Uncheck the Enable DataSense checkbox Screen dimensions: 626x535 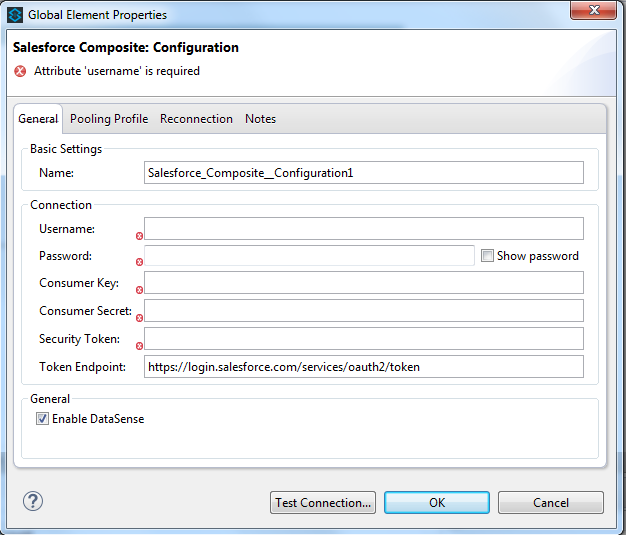pos(42,419)
